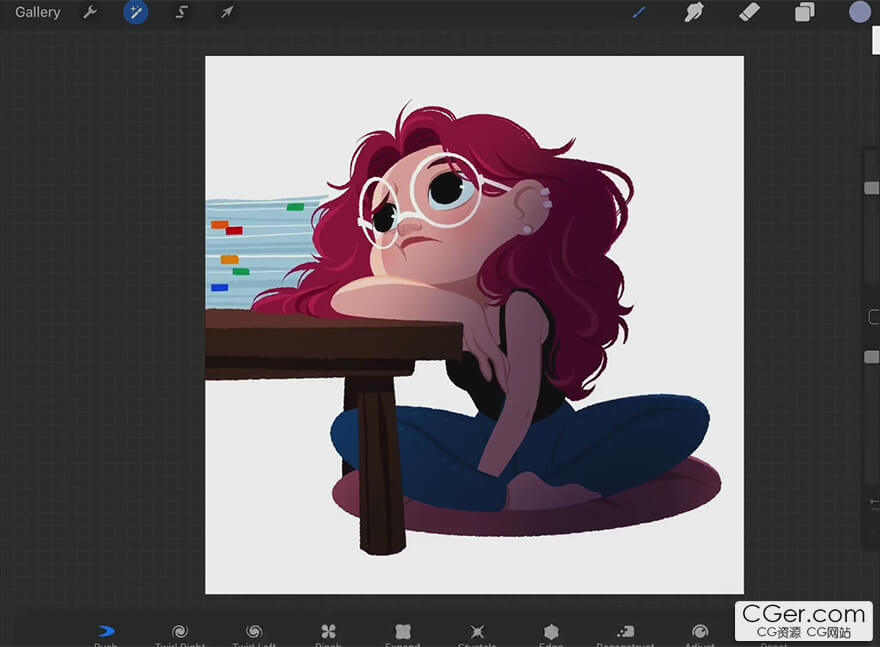Open the Actions wrench menu
880x647 pixels.
(x=90, y=12)
